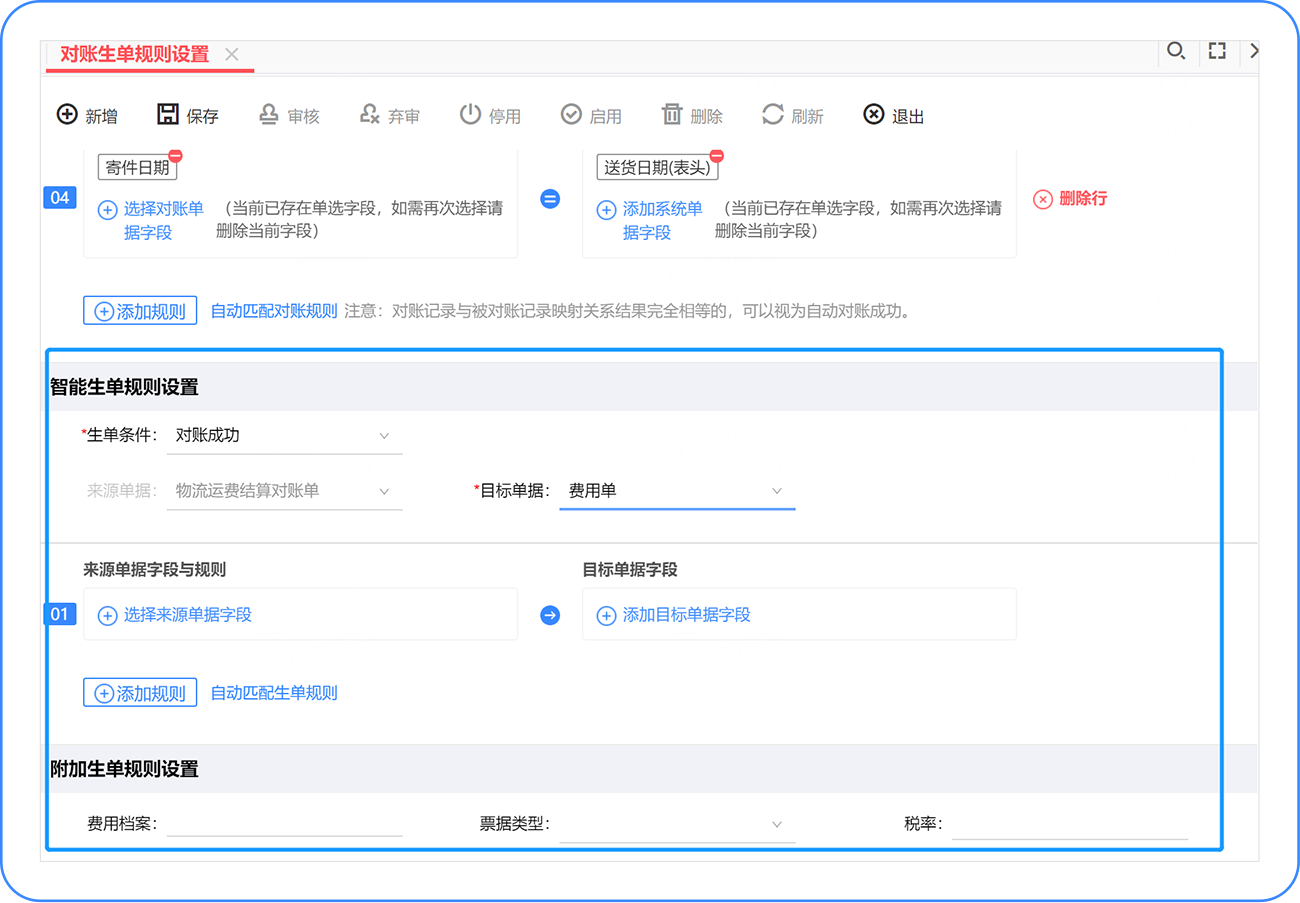Click 选择来源单据字段 link in row 01
This screenshot has height=903, width=1300.
187,615
